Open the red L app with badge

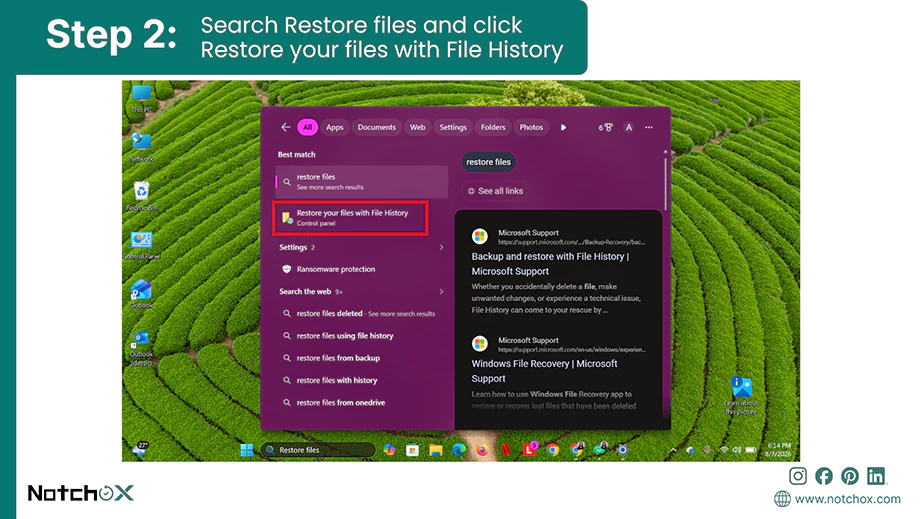coord(530,450)
